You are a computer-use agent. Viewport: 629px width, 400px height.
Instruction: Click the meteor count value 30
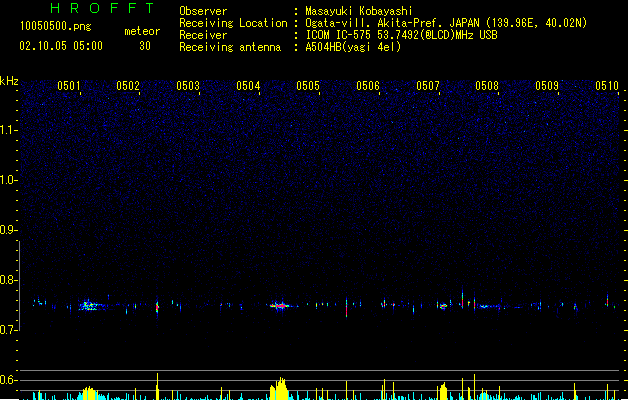(145, 46)
